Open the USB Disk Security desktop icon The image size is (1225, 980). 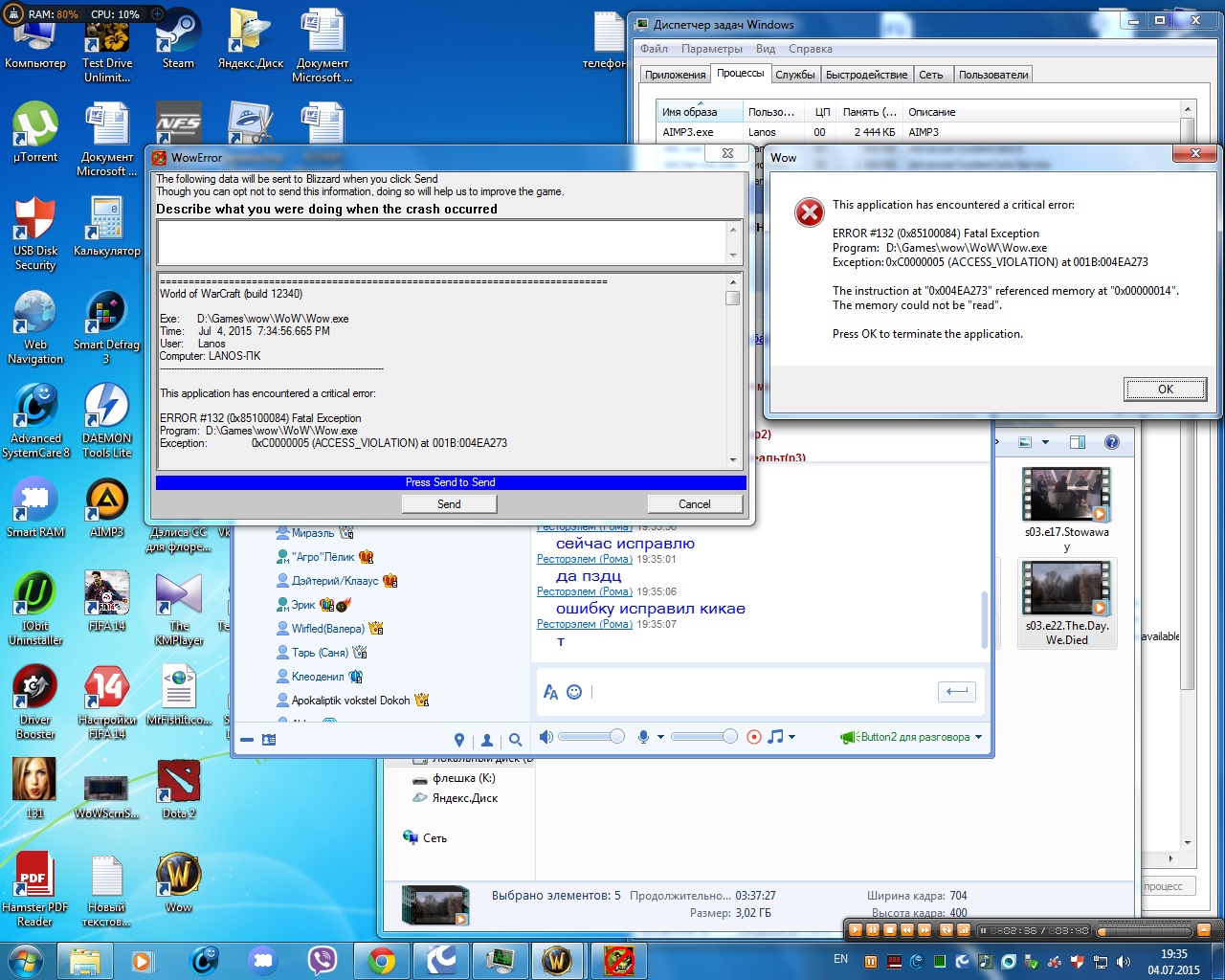coord(35,233)
